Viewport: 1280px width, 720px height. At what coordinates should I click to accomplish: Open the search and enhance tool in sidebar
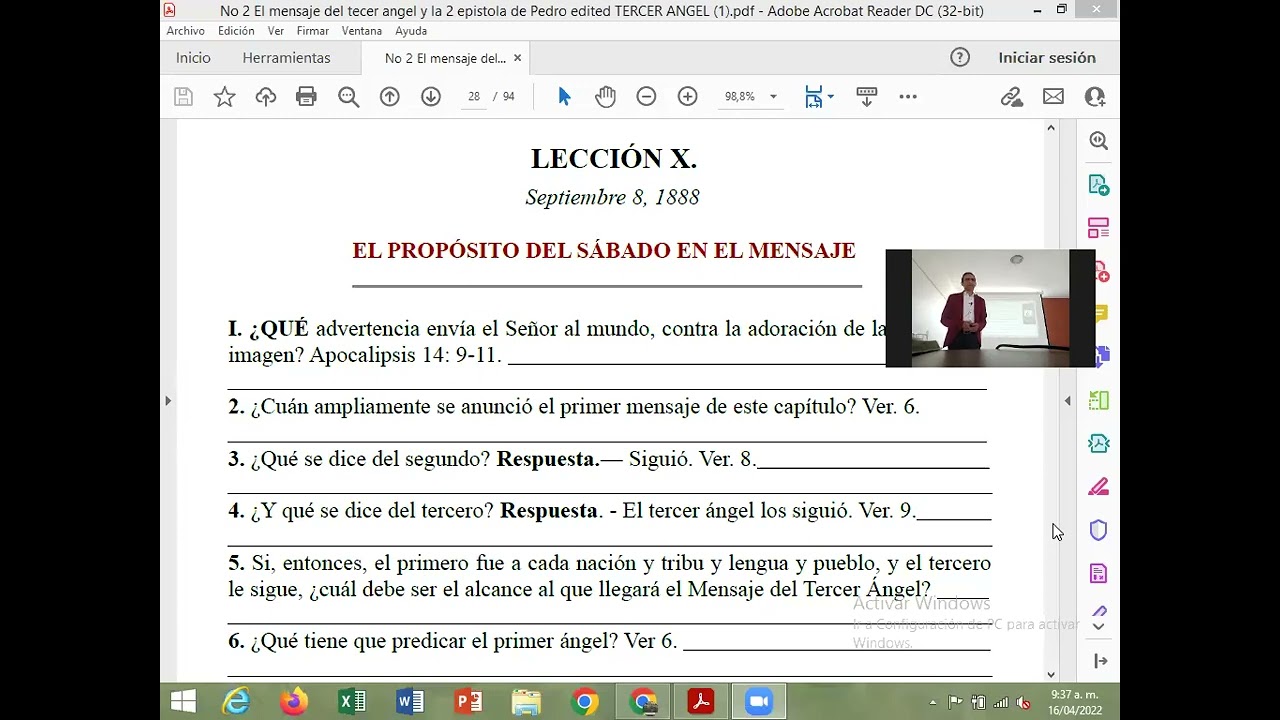pos(1098,142)
